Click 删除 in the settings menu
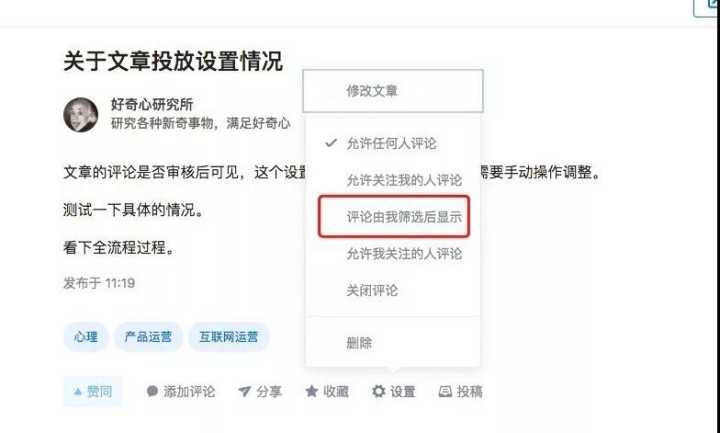720x433 pixels. pyautogui.click(x=393, y=343)
